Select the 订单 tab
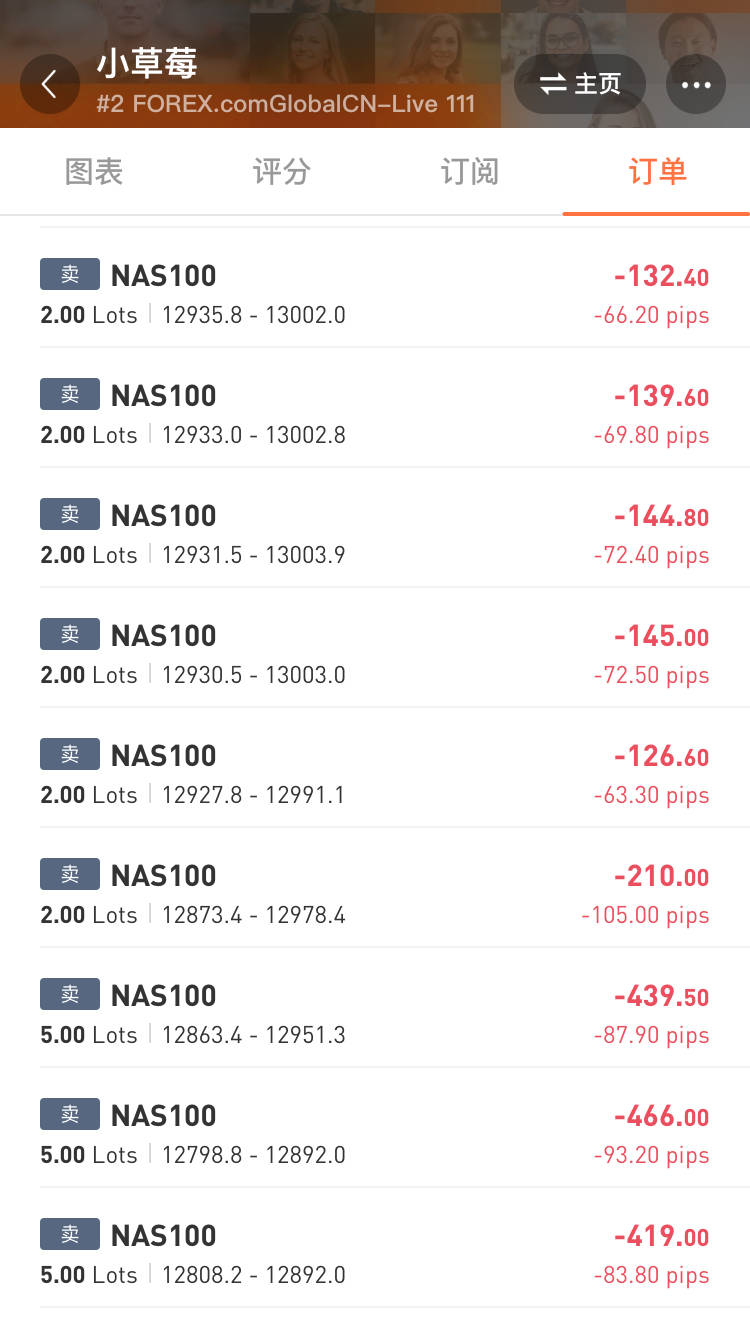The image size is (750, 1334). pyautogui.click(x=657, y=172)
